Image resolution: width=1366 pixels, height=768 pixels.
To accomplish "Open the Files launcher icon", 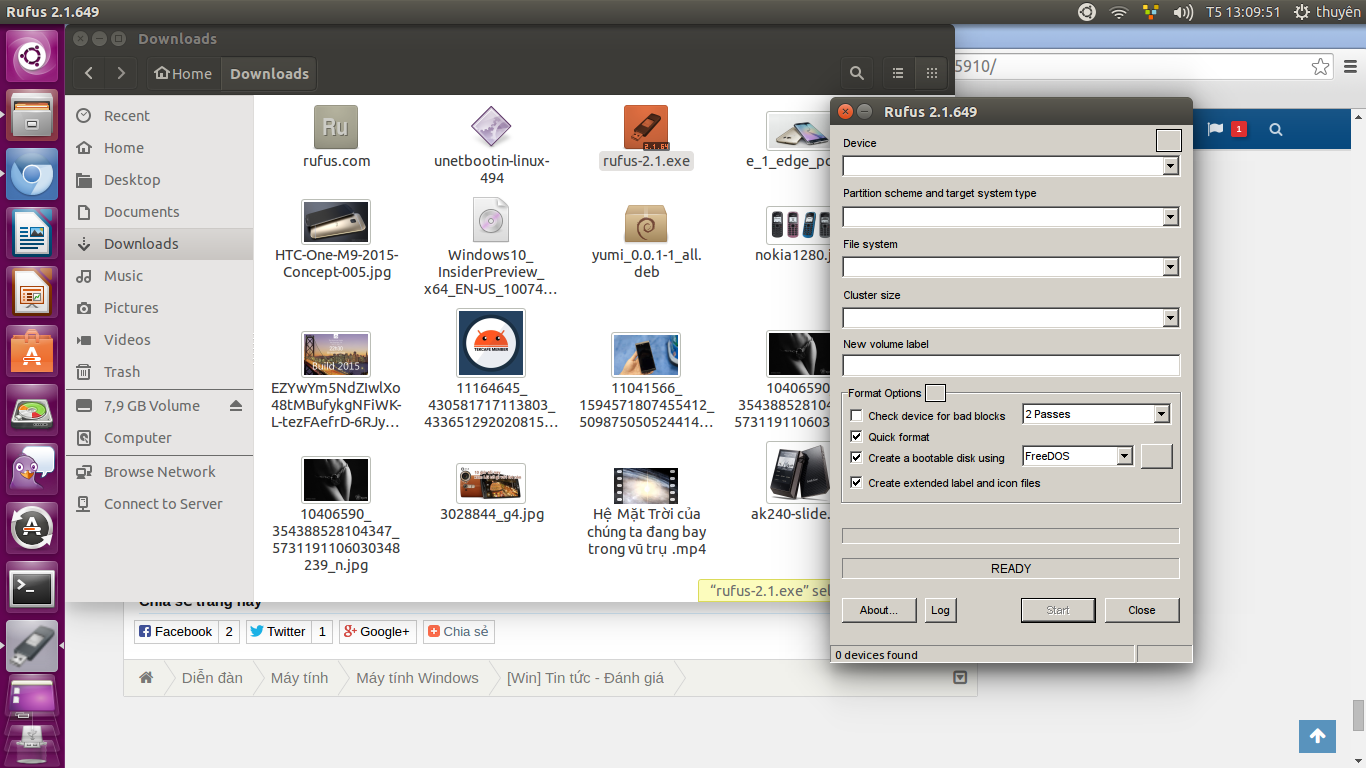I will click(x=33, y=115).
